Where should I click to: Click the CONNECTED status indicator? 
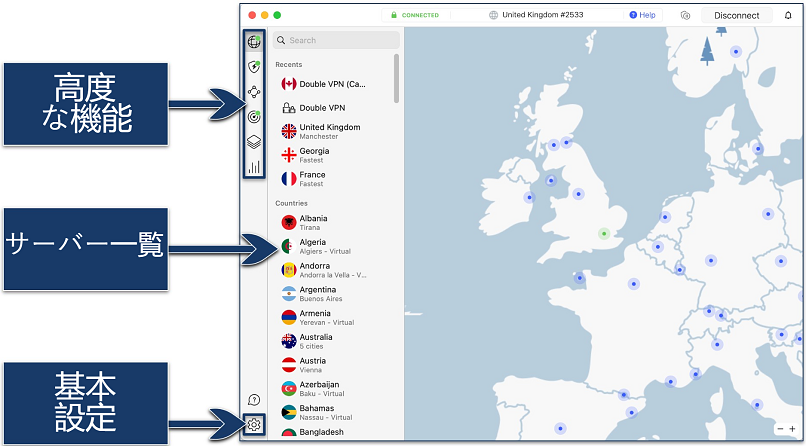coord(415,15)
